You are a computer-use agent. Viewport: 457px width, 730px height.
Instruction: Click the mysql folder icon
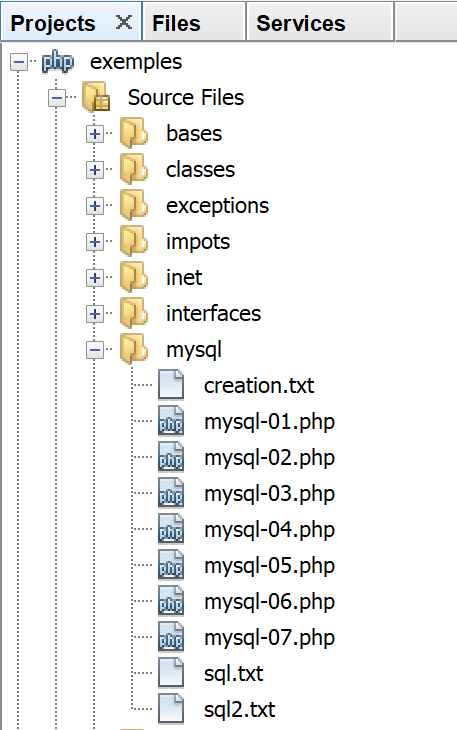134,349
